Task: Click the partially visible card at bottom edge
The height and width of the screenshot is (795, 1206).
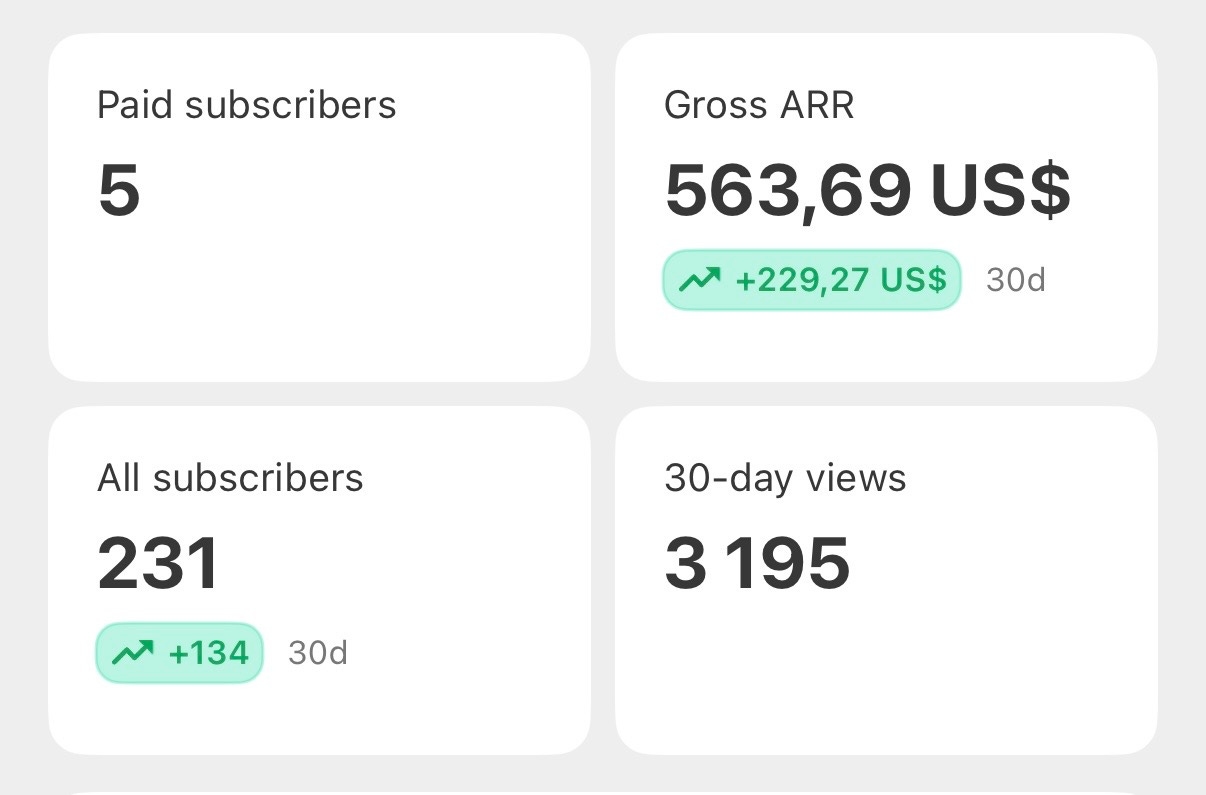Action: 603,789
